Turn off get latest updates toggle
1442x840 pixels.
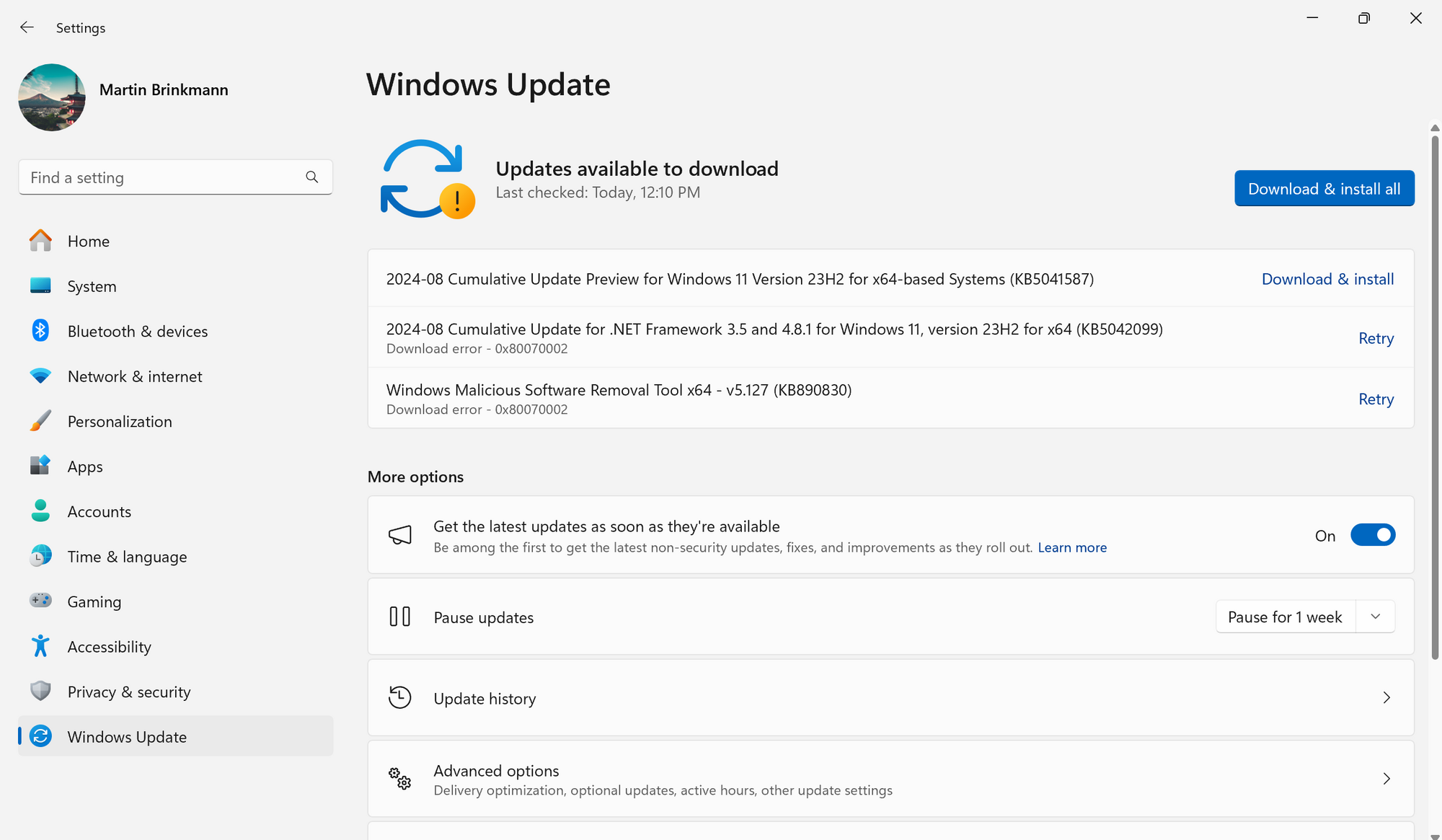(1373, 535)
